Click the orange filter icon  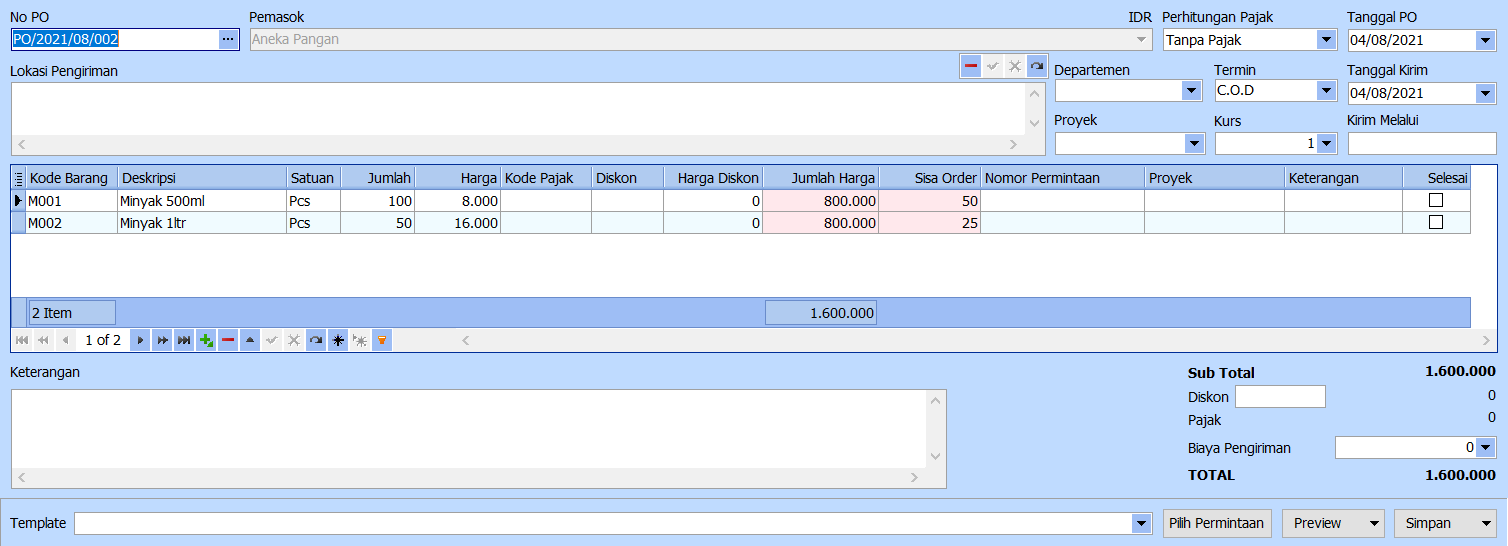(381, 340)
